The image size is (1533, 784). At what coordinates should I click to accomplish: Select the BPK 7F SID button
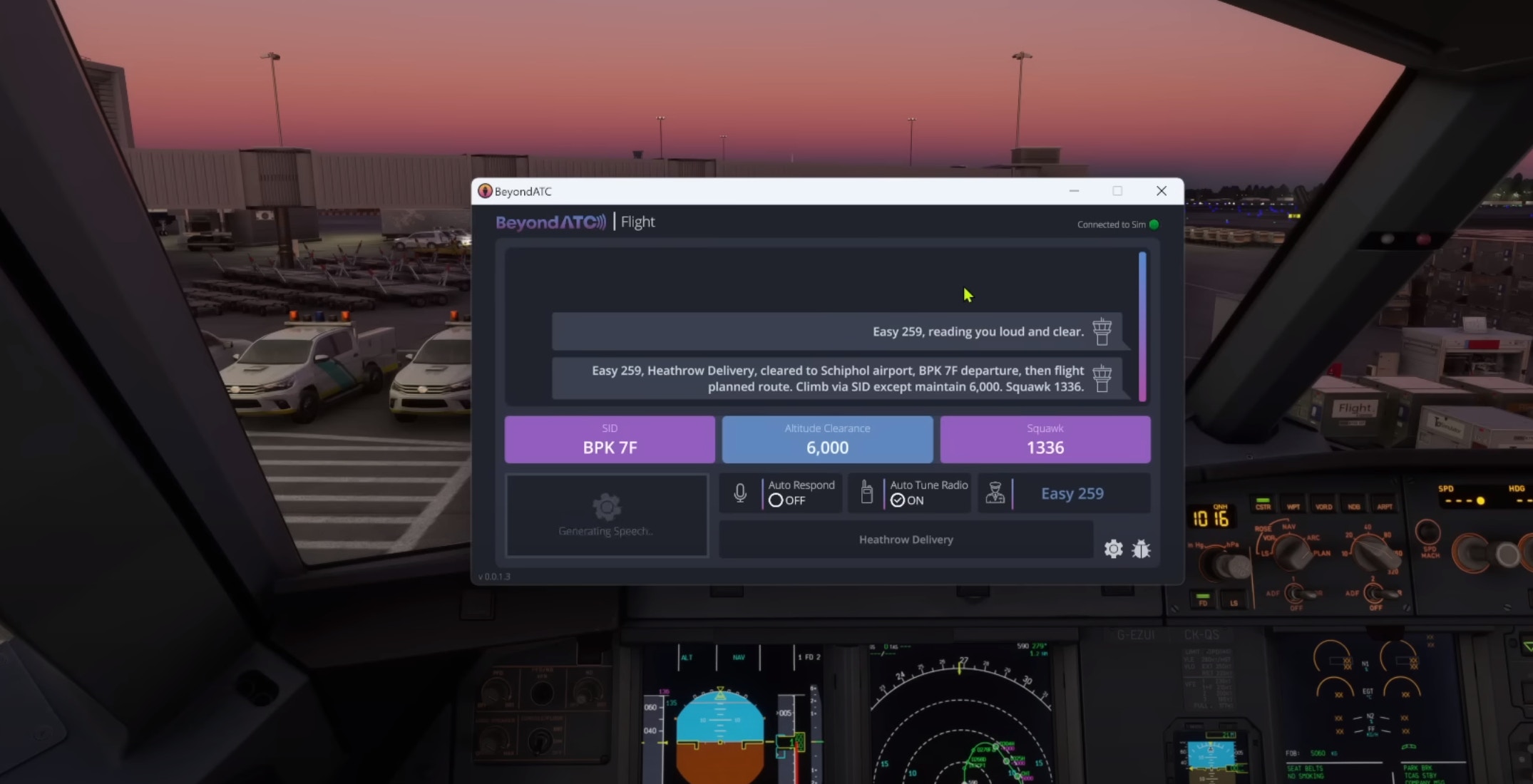pos(610,440)
